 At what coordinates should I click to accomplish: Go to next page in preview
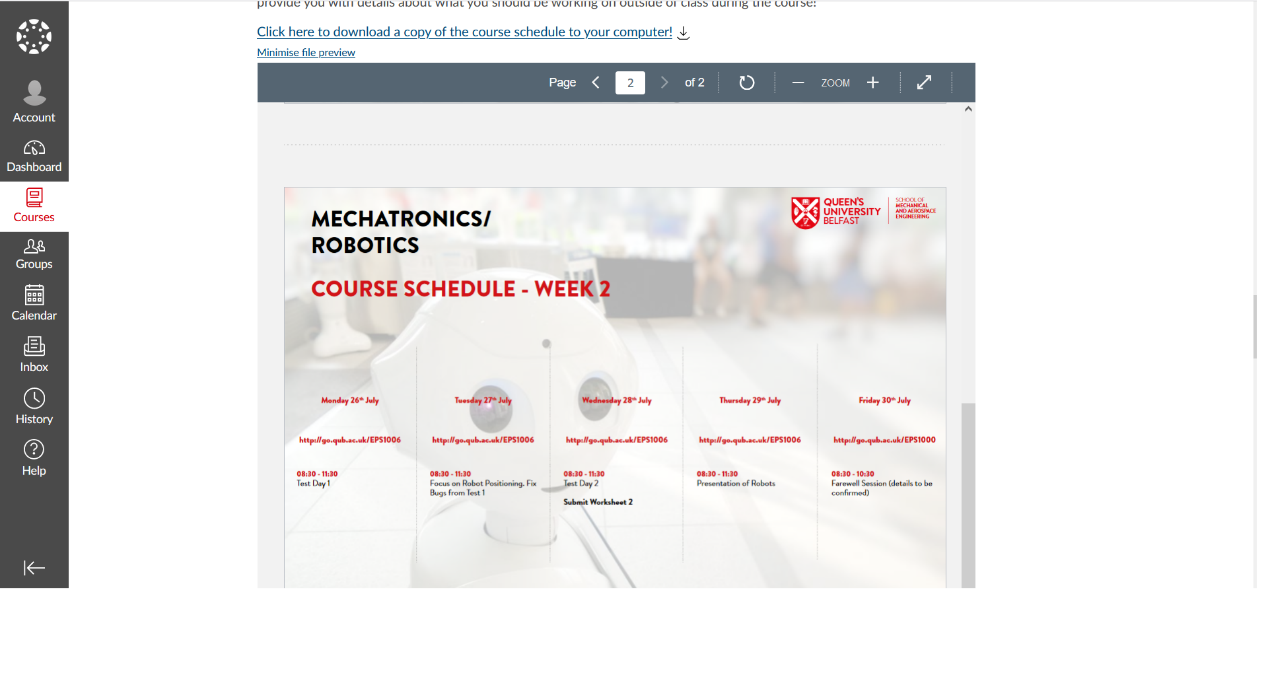(x=664, y=83)
